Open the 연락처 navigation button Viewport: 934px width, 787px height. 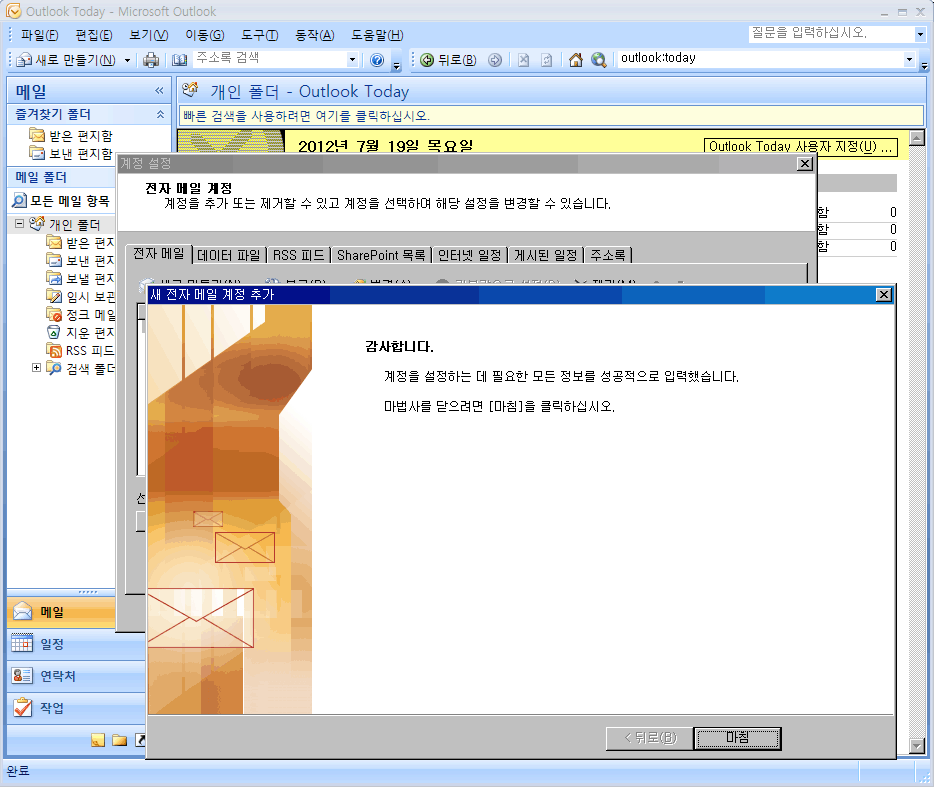pyautogui.click(x=76, y=676)
